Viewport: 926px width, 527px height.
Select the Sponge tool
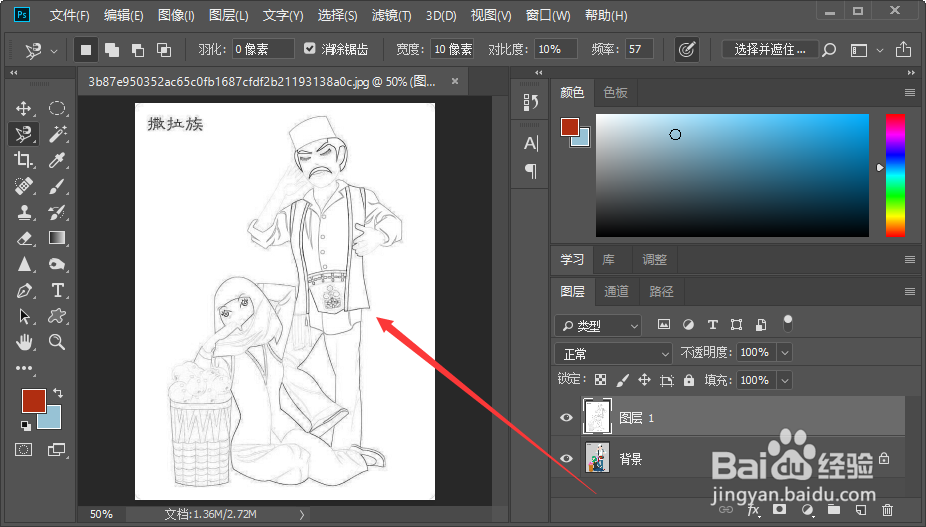coord(57,264)
